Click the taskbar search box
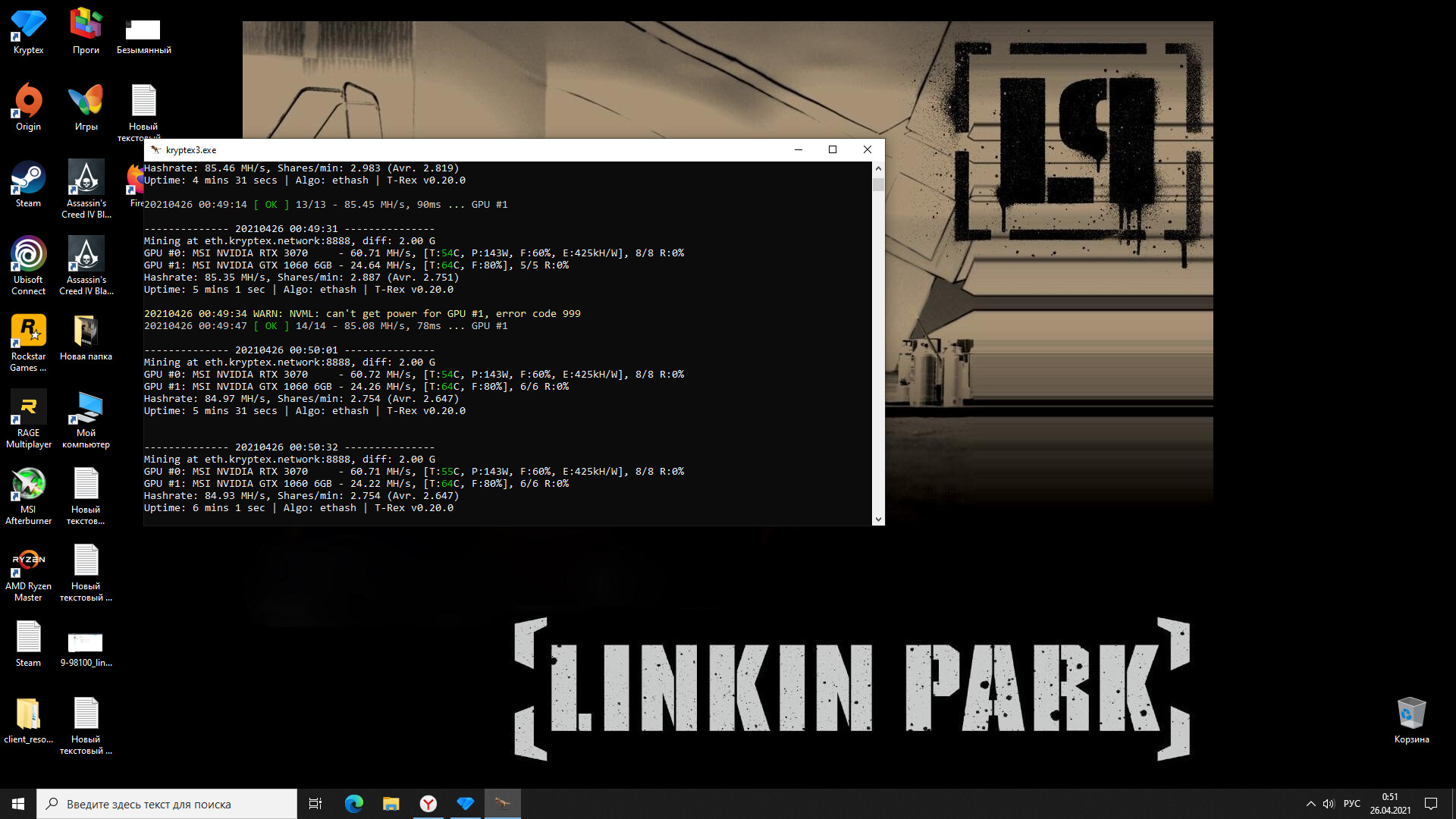1456x819 pixels. coord(167,804)
